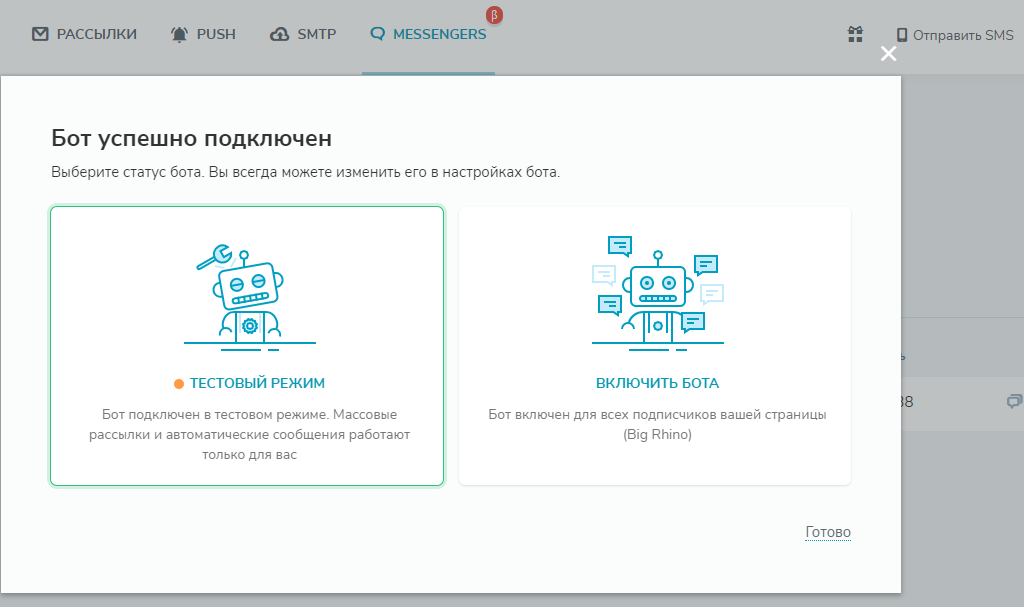The image size is (1024, 607).
Task: Click the chat bubble icon beside MESSENGERS
Action: [377, 33]
